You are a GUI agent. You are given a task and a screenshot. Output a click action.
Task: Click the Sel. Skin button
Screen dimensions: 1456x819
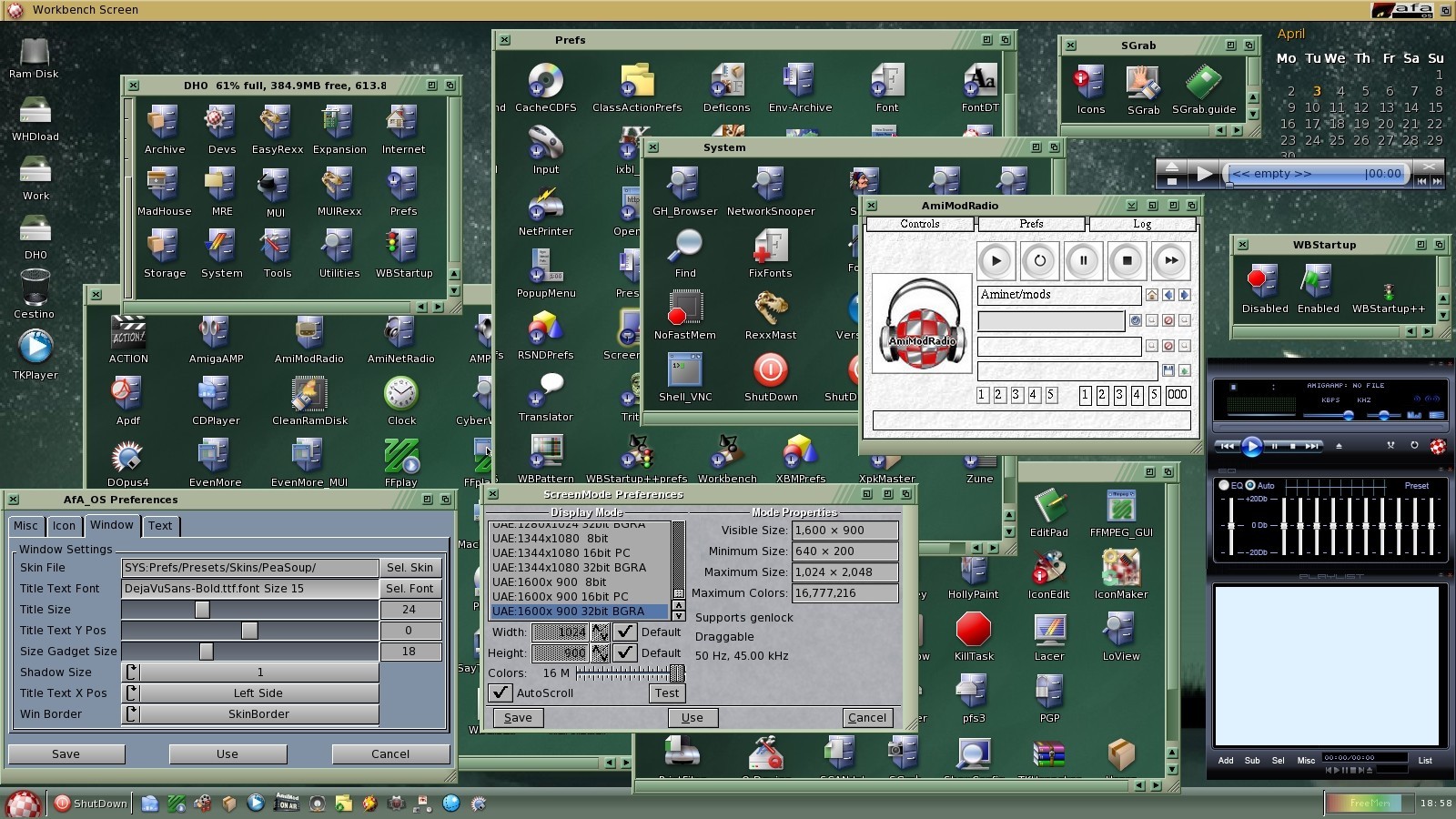[409, 568]
